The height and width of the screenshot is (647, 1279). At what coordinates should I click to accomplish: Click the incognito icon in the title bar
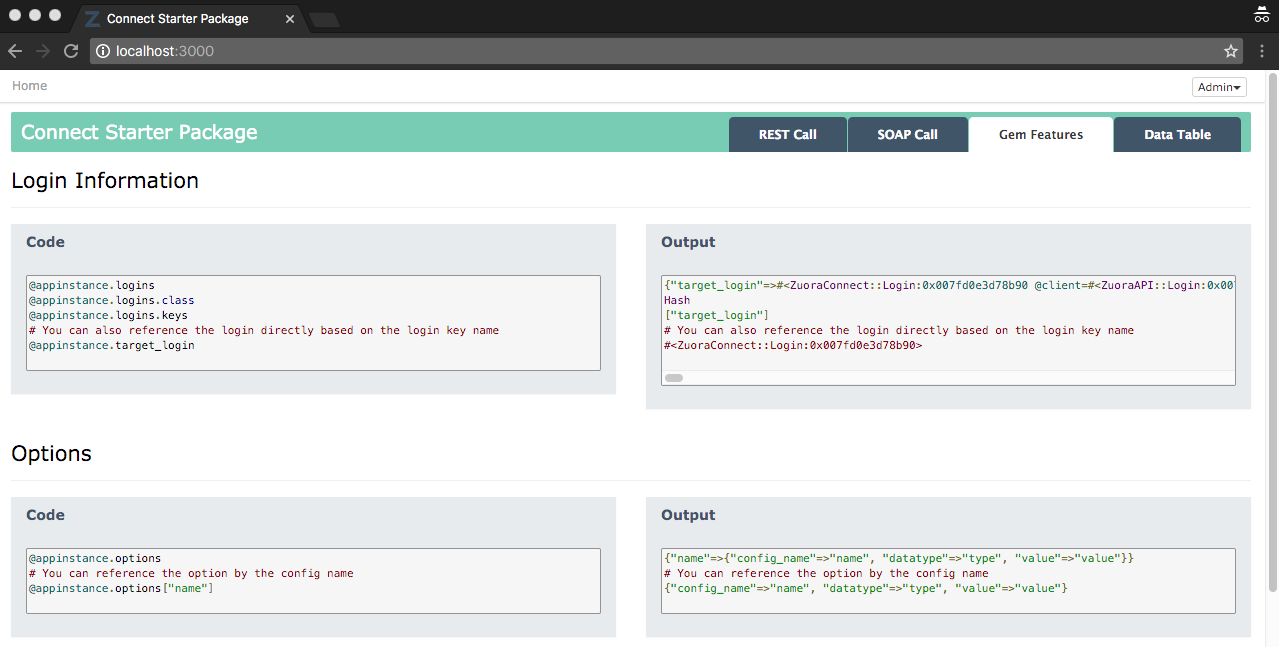tap(1262, 15)
